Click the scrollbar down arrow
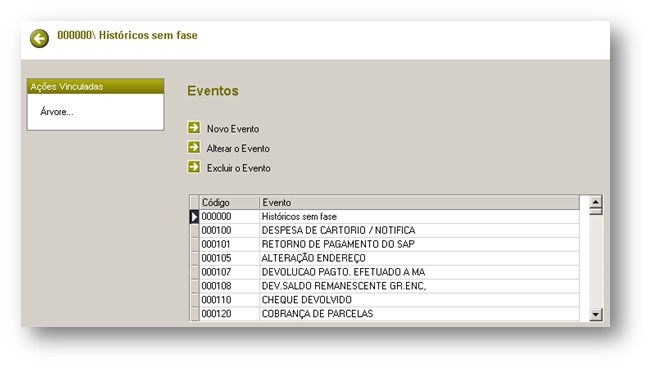 [595, 314]
